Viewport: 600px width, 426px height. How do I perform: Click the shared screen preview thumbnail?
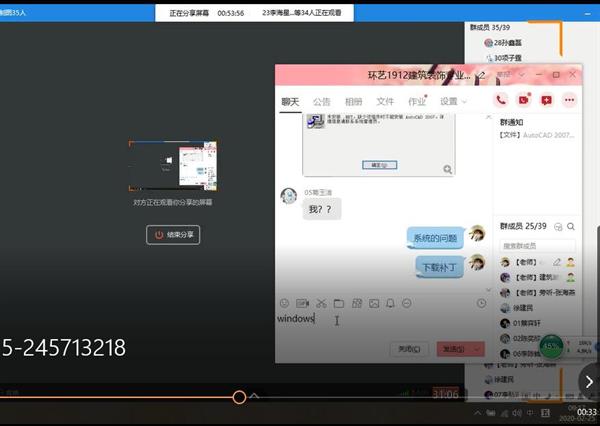173,167
